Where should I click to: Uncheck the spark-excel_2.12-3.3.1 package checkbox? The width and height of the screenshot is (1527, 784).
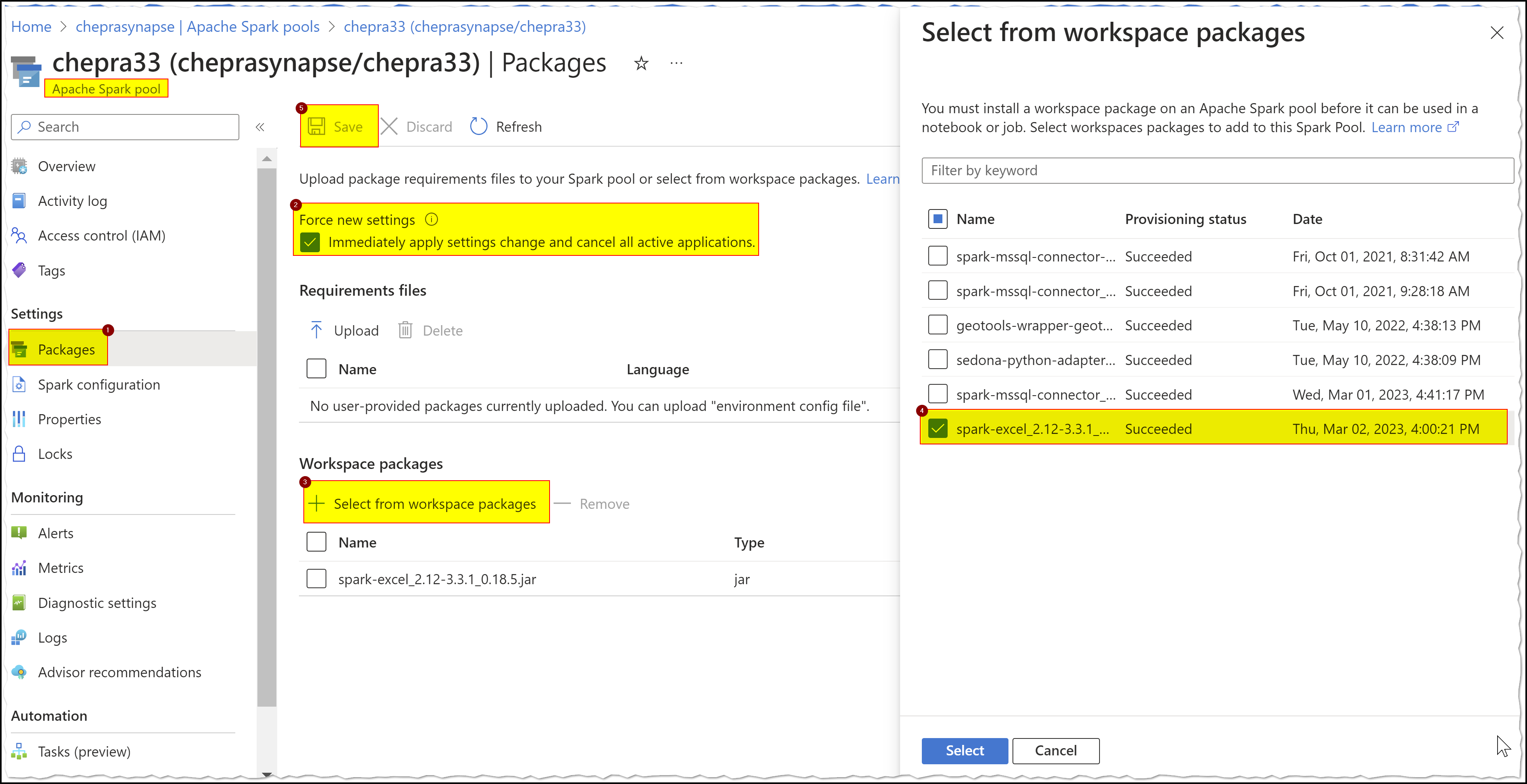[938, 428]
